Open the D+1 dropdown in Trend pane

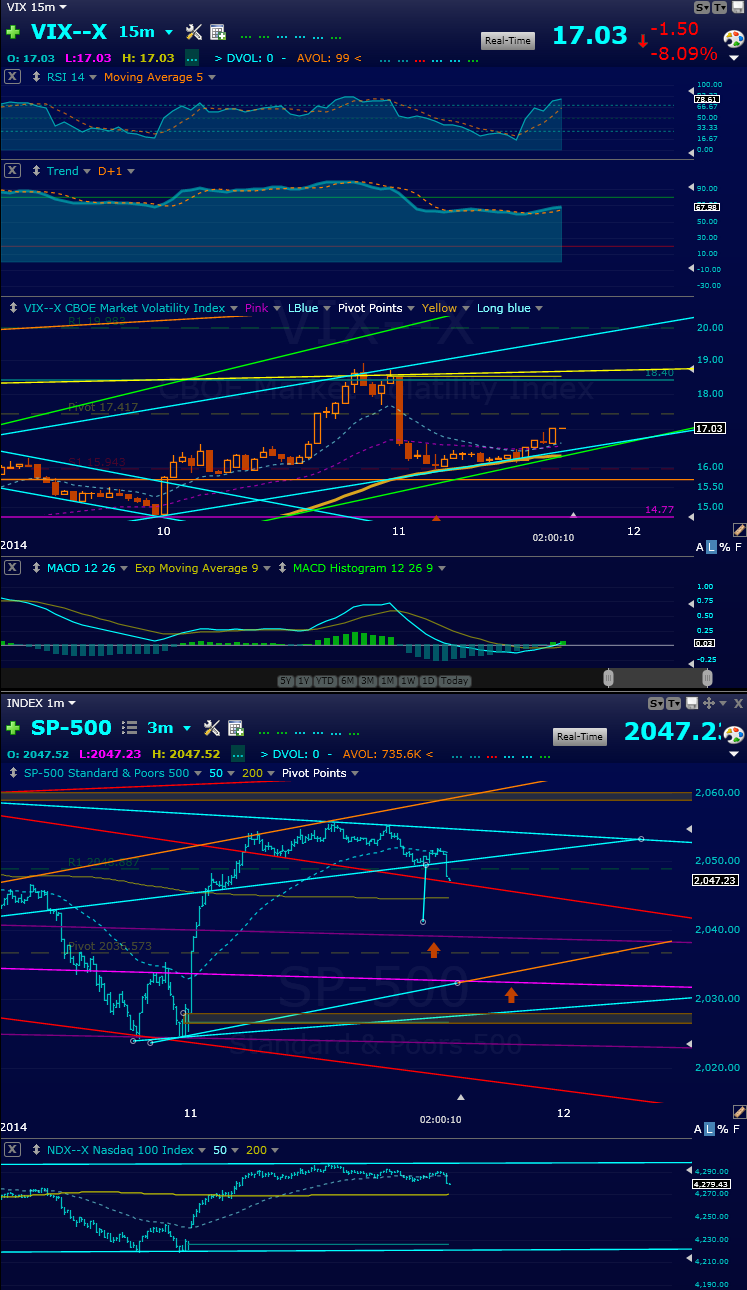pos(130,171)
